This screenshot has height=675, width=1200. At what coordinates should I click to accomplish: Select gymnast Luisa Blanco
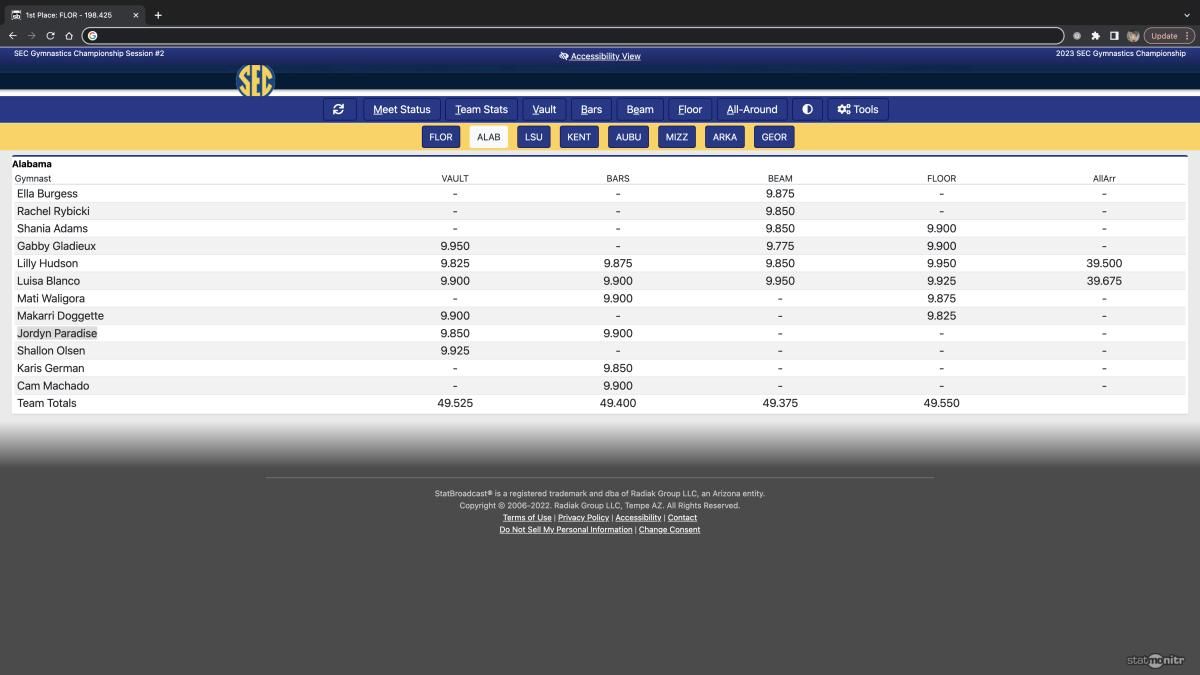click(48, 281)
